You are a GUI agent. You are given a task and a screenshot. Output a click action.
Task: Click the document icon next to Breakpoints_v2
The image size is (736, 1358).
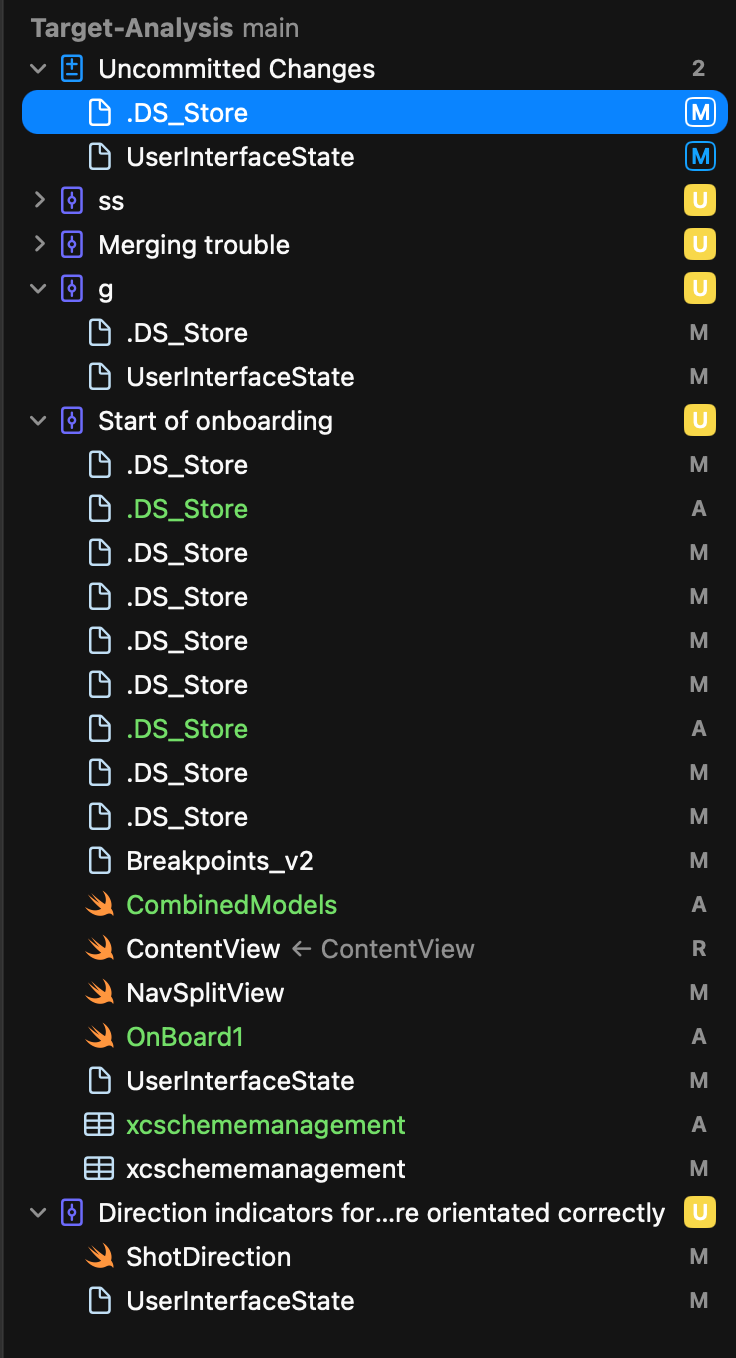[x=100, y=861]
